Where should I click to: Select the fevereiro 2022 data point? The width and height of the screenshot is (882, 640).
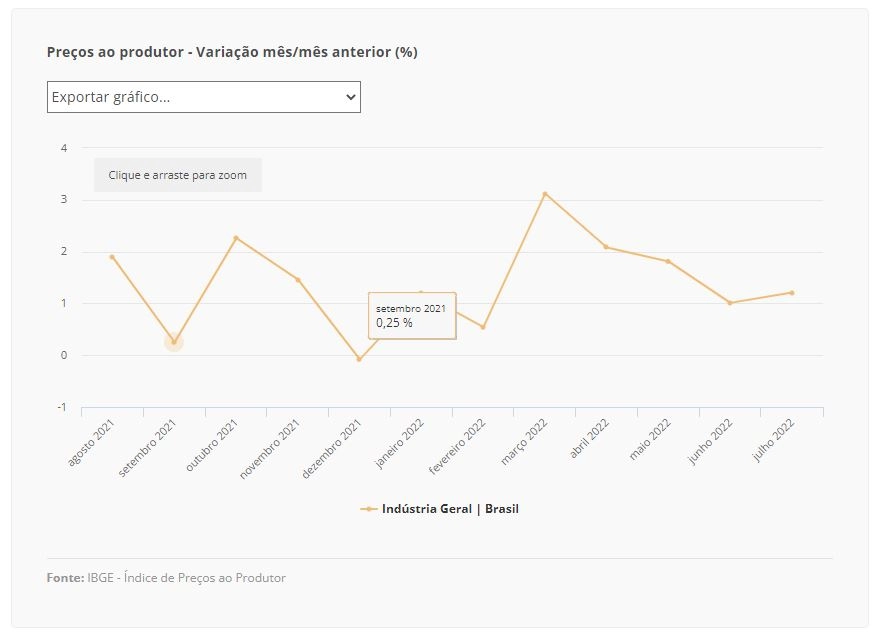483,327
